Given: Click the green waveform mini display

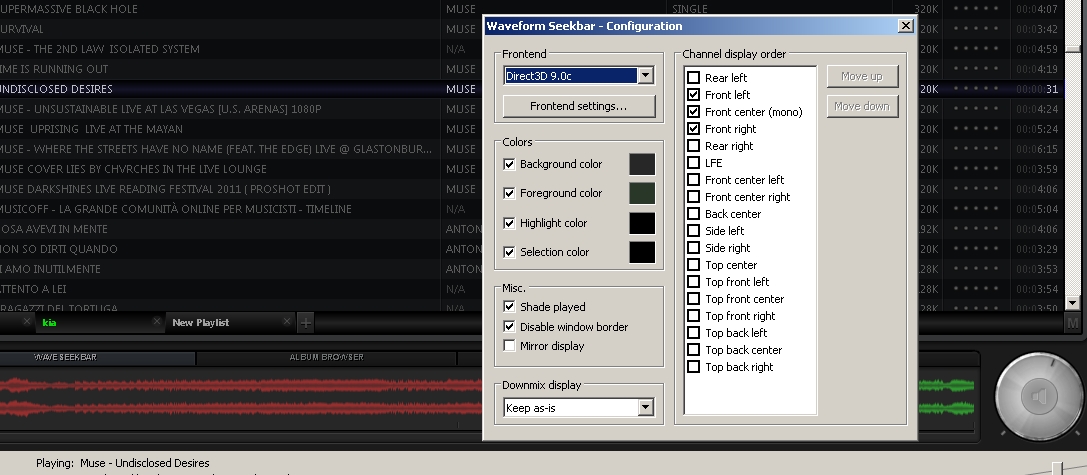Looking at the screenshot, I should pos(946,397).
